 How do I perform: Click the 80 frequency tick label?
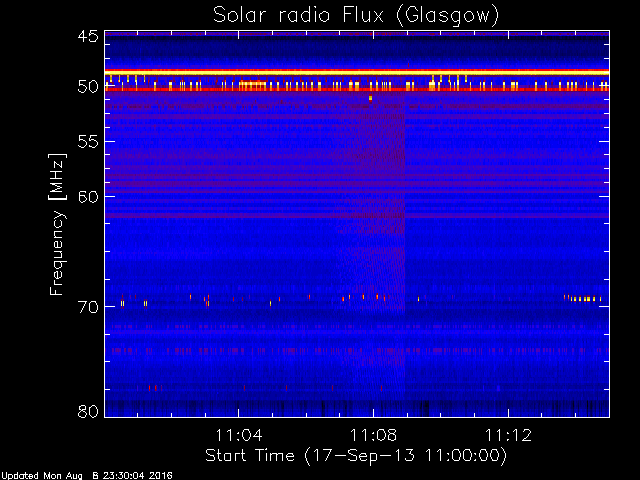(x=88, y=411)
